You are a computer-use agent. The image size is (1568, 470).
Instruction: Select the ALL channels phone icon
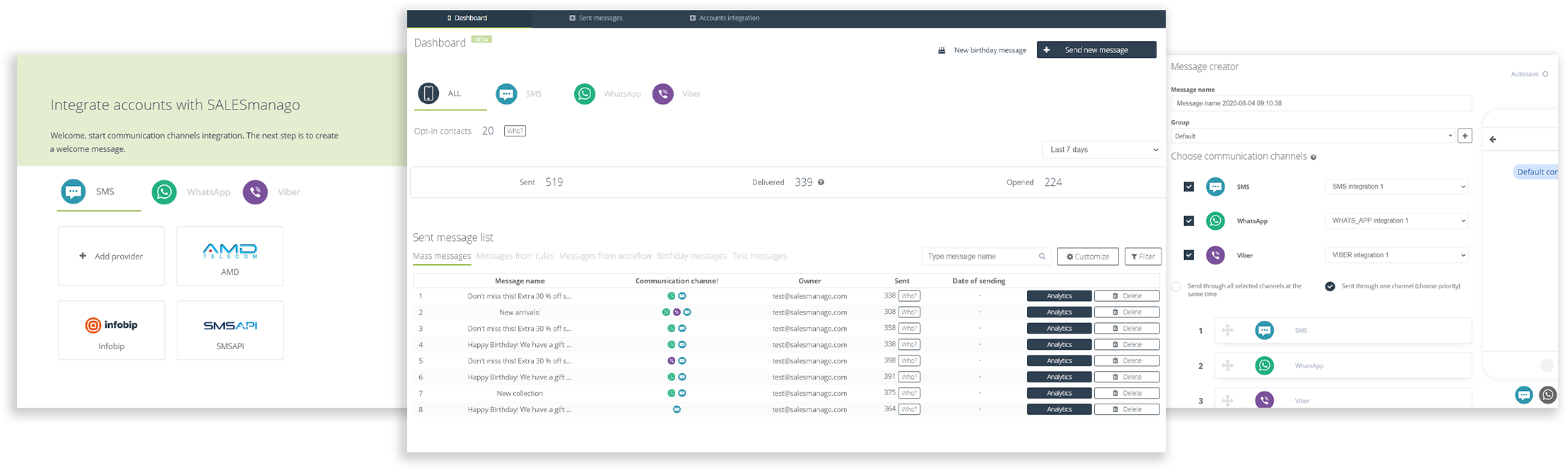[428, 93]
